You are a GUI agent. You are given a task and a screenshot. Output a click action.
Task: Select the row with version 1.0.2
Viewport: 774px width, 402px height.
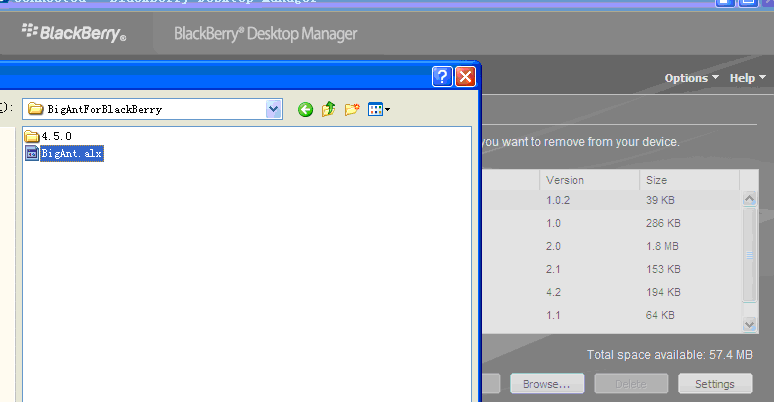click(x=611, y=200)
